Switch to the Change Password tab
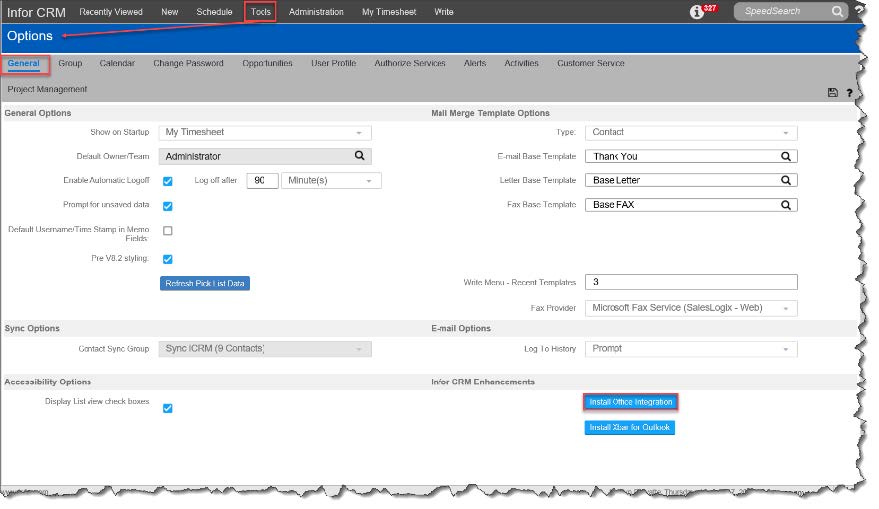Image resolution: width=879 pixels, height=509 pixels. (x=188, y=63)
